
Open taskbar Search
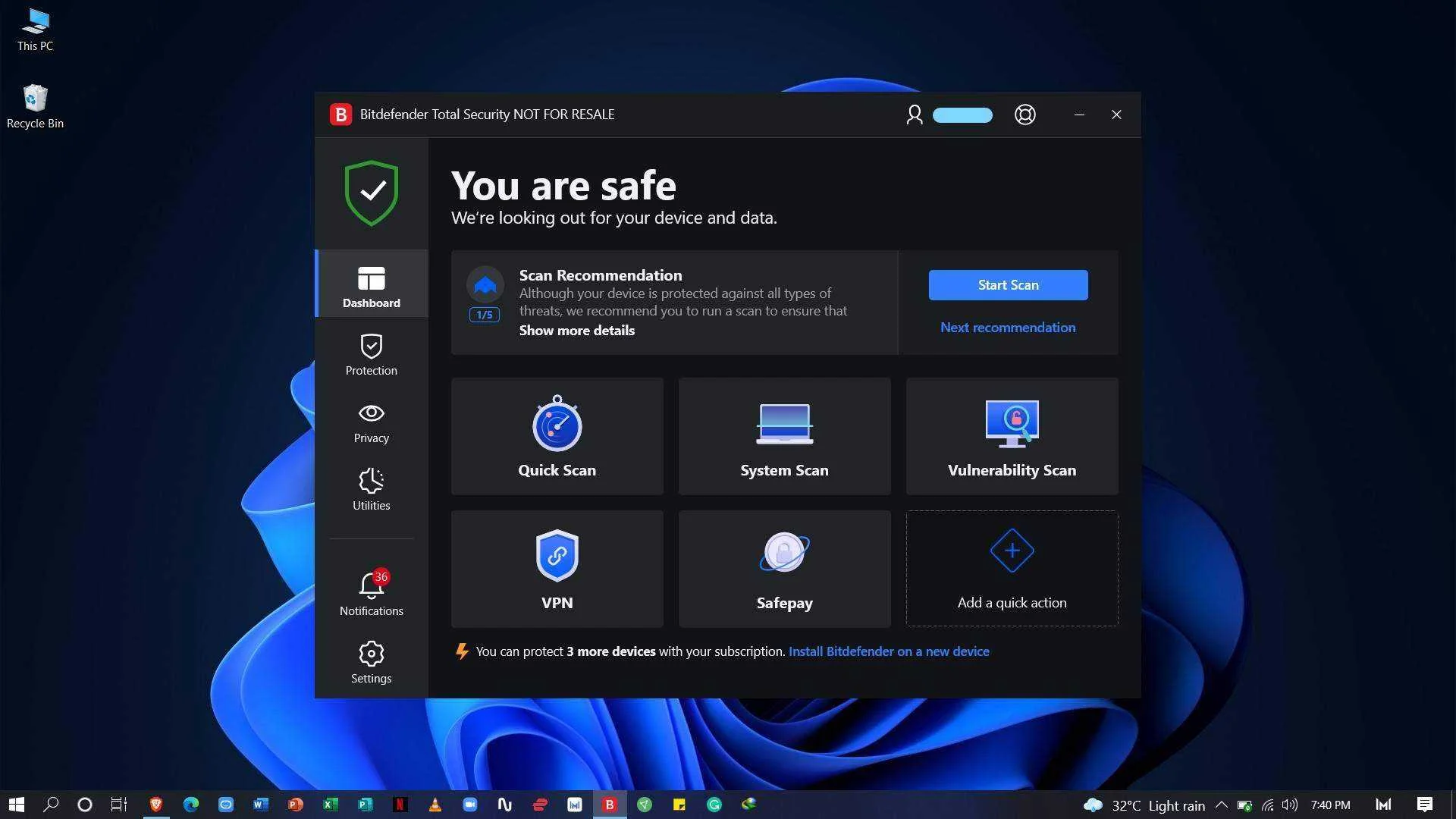click(x=51, y=805)
